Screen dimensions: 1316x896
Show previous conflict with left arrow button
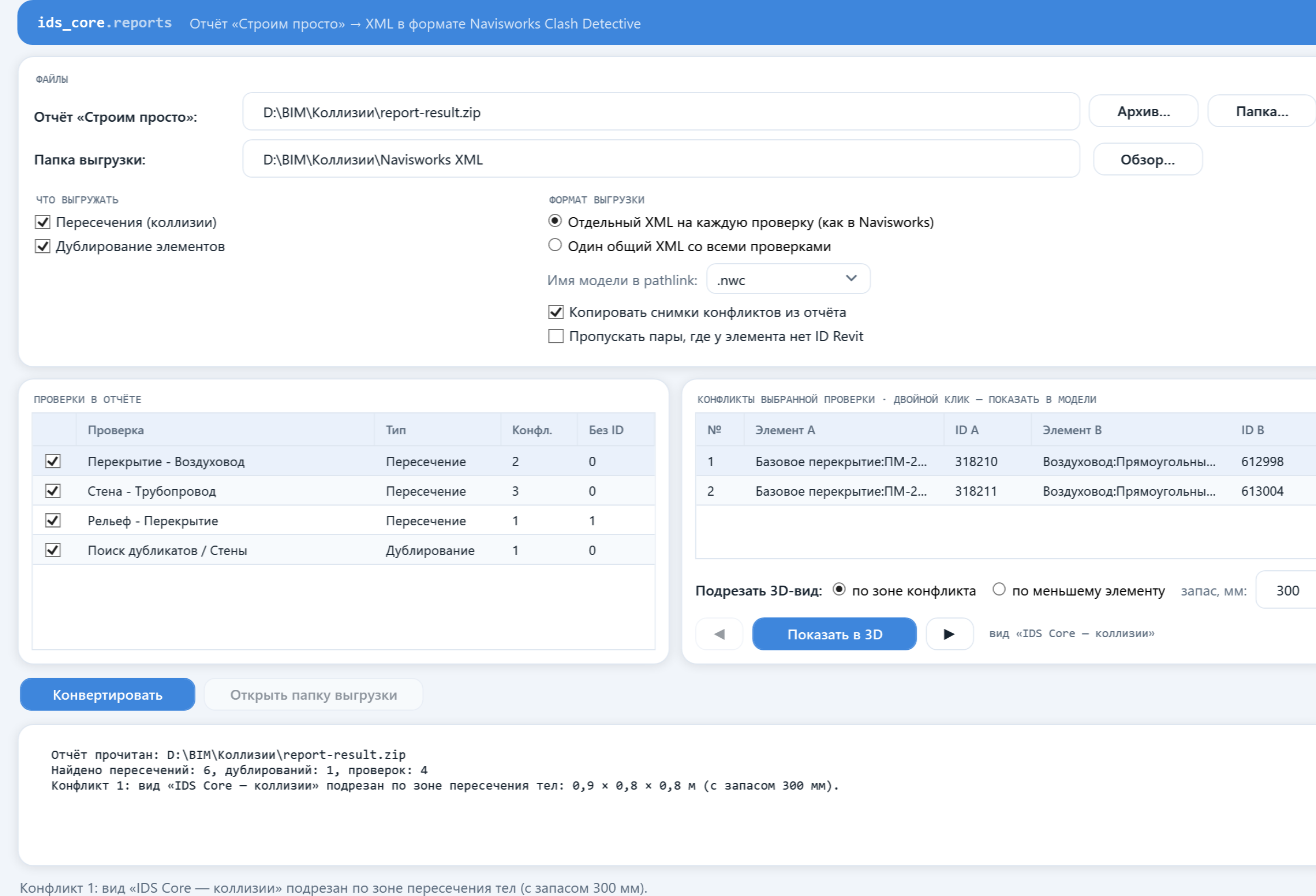[x=718, y=634]
